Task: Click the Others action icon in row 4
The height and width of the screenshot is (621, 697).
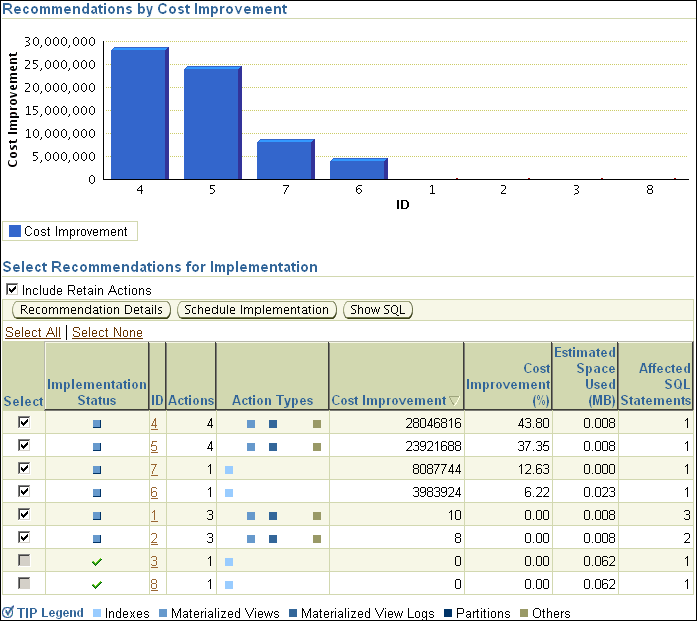Action: point(317,424)
